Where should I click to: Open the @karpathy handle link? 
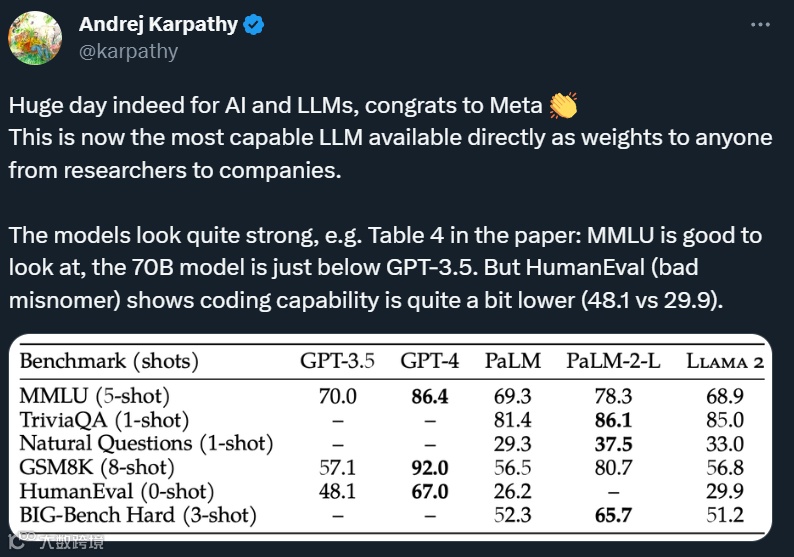128,51
